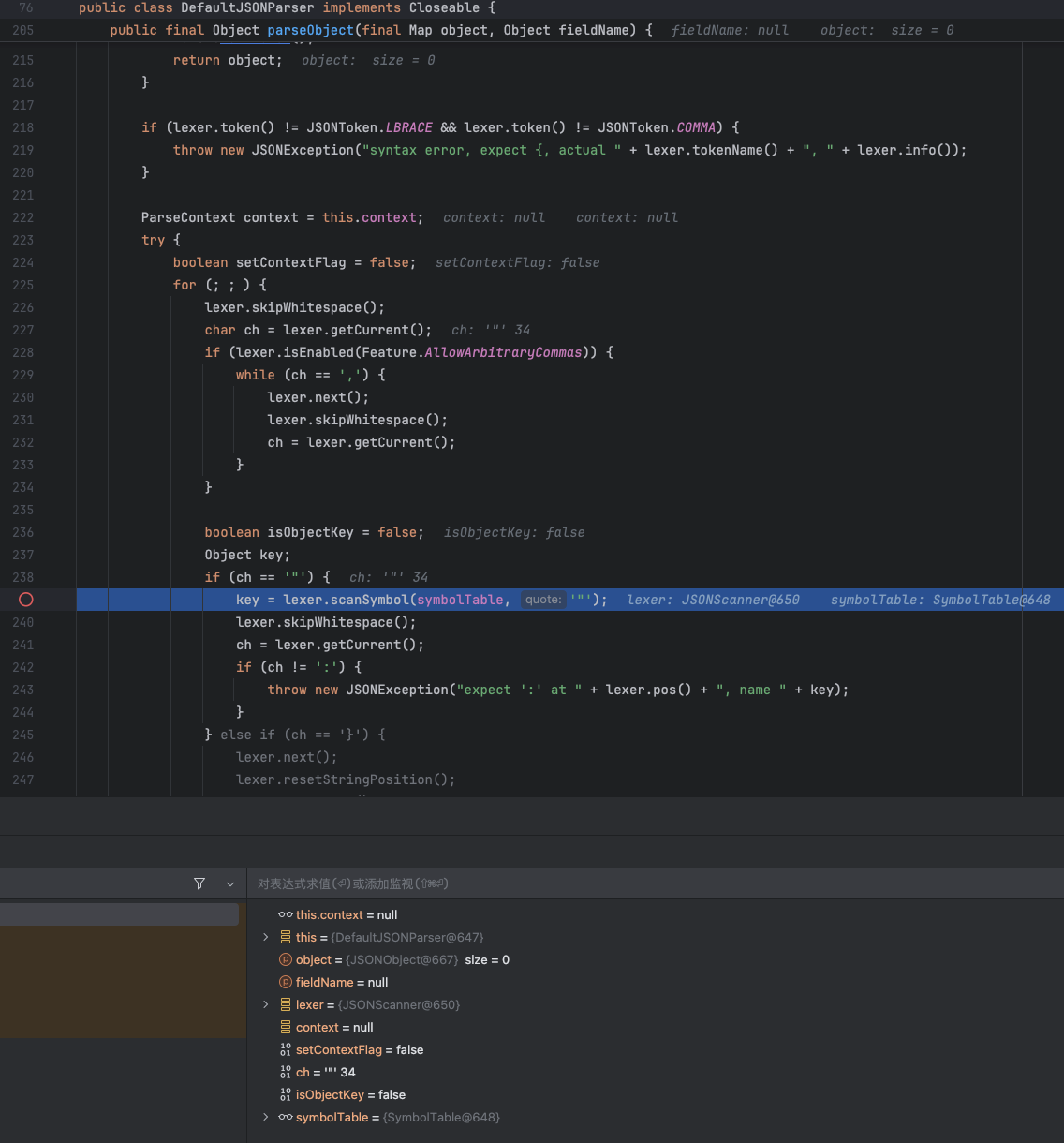
Task: Click the frames filter funnel icon
Action: (x=199, y=883)
